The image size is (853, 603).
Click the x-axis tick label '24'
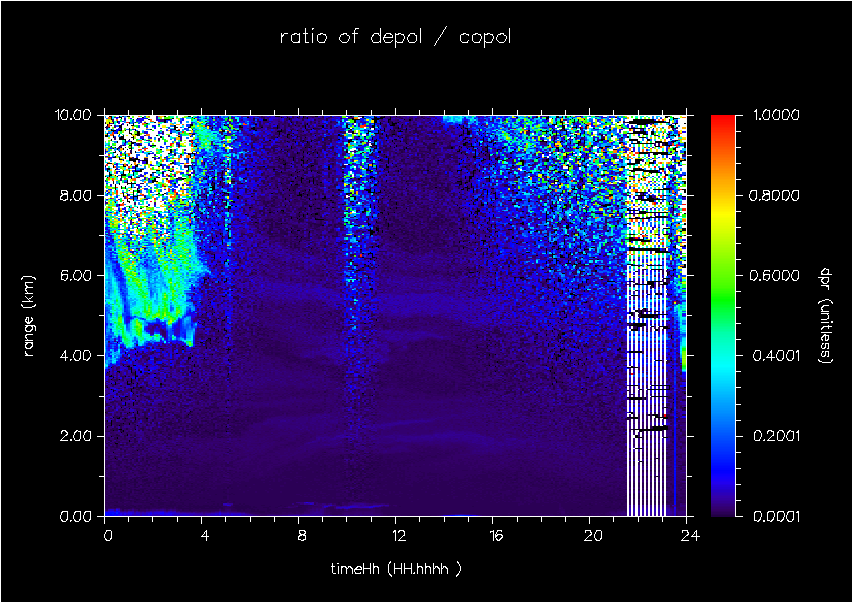690,536
